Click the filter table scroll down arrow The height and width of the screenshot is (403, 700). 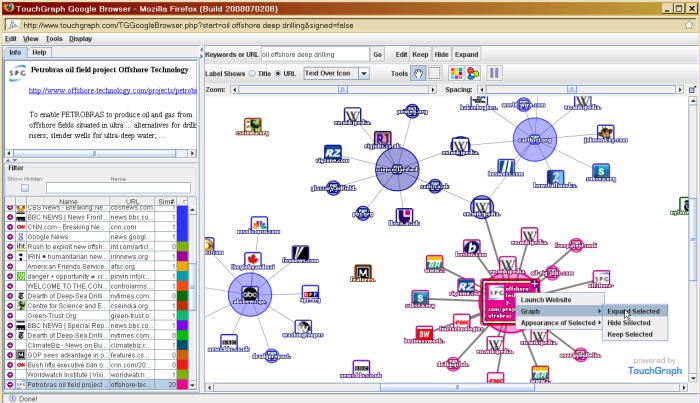(x=192, y=385)
